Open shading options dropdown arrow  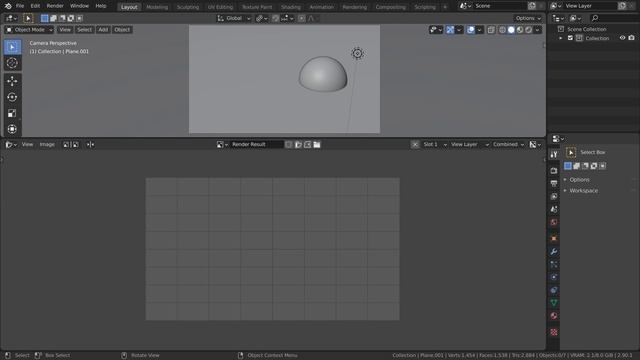538,30
